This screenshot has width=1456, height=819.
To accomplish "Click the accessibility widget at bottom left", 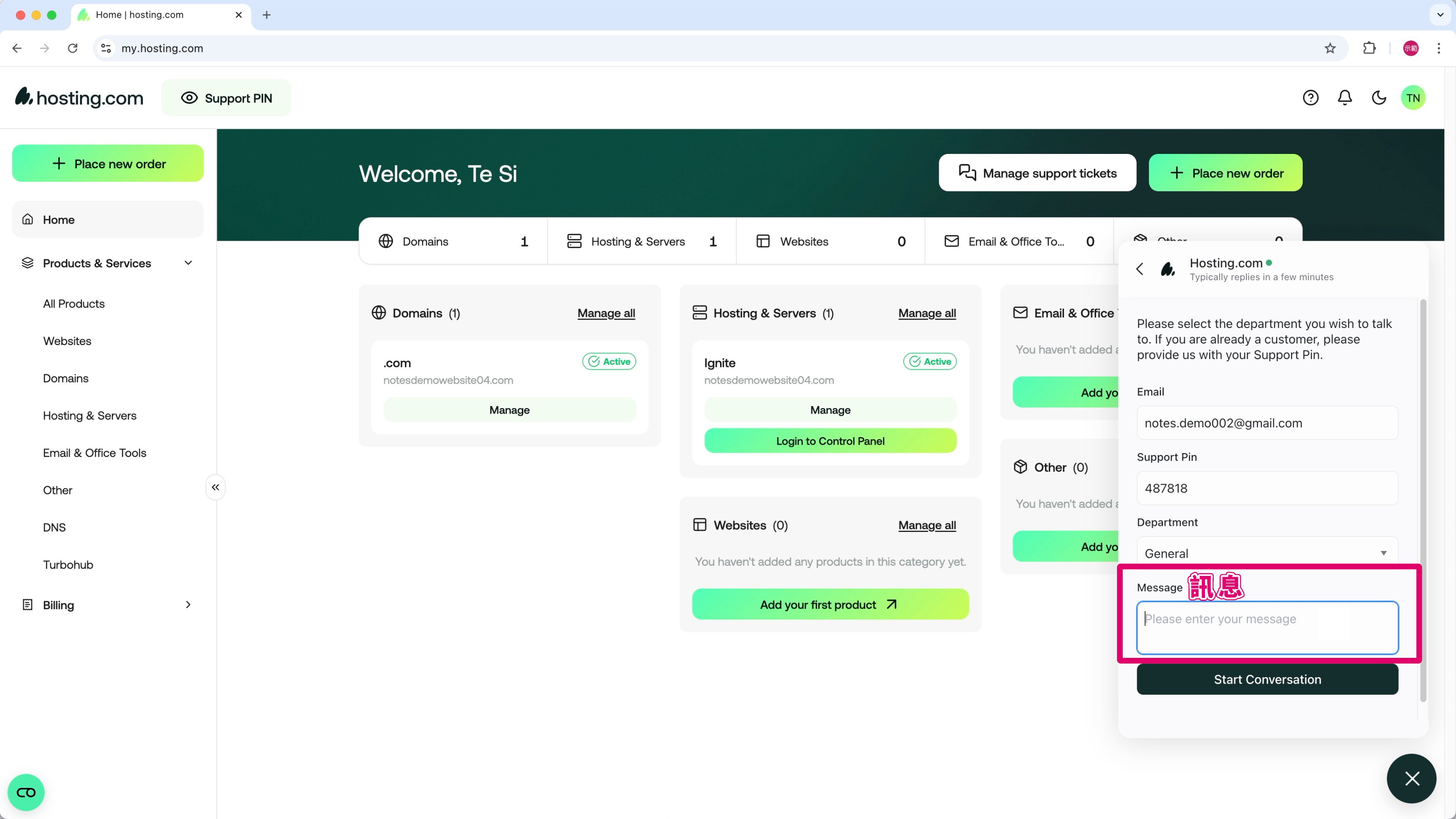I will pos(26,792).
